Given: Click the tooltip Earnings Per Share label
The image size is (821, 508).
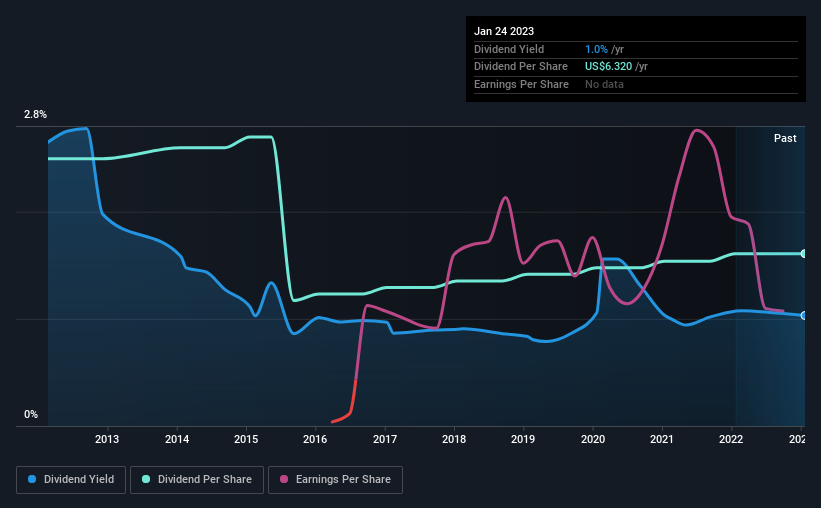Looking at the screenshot, I should (521, 84).
